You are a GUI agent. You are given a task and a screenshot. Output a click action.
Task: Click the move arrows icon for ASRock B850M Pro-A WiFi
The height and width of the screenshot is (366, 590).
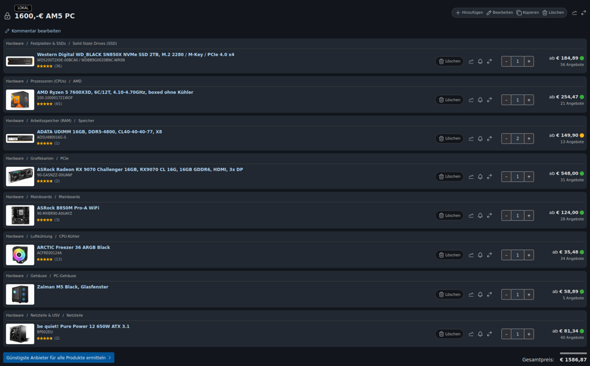click(x=489, y=216)
